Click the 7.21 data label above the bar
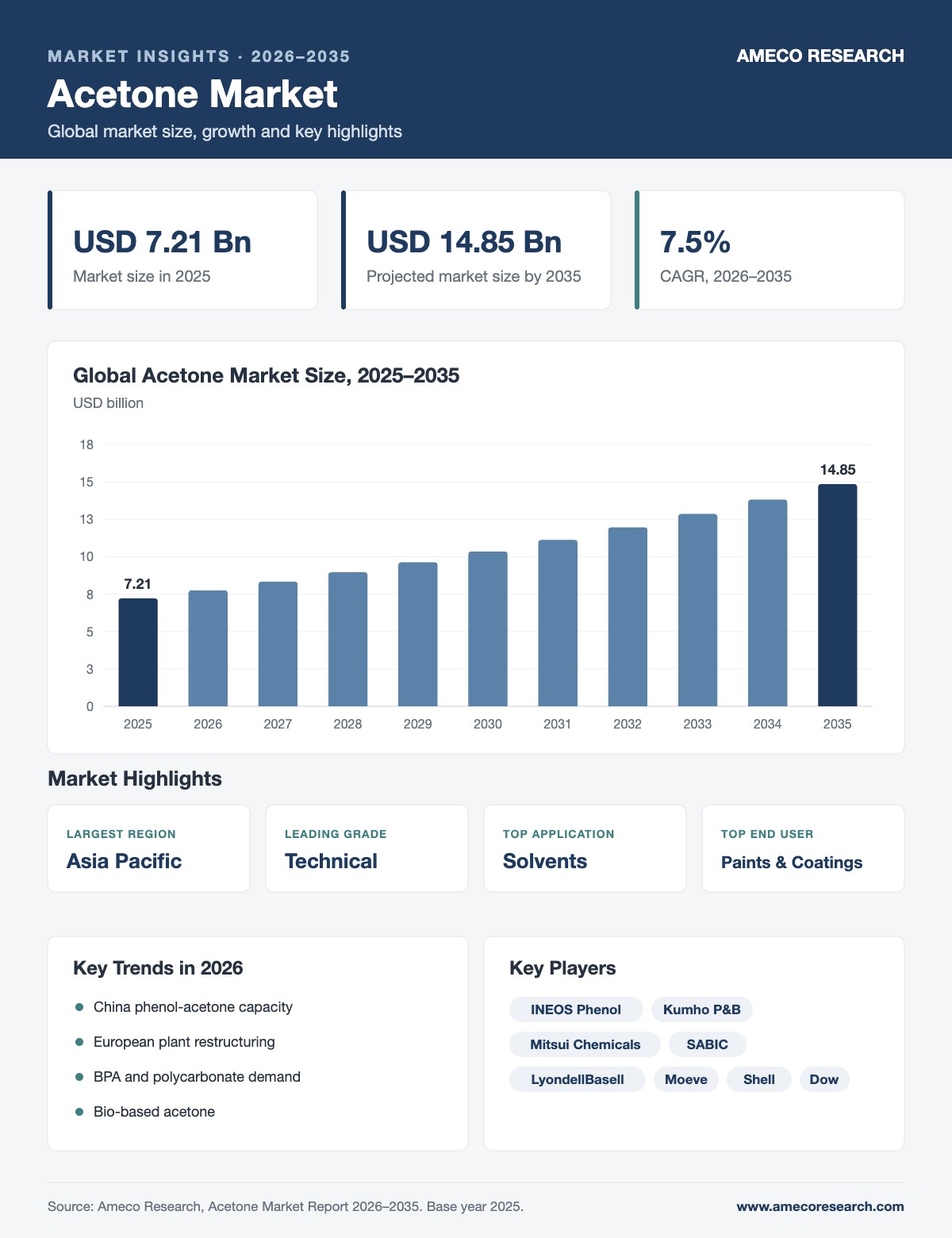This screenshot has height=1238, width=952. pos(138,584)
